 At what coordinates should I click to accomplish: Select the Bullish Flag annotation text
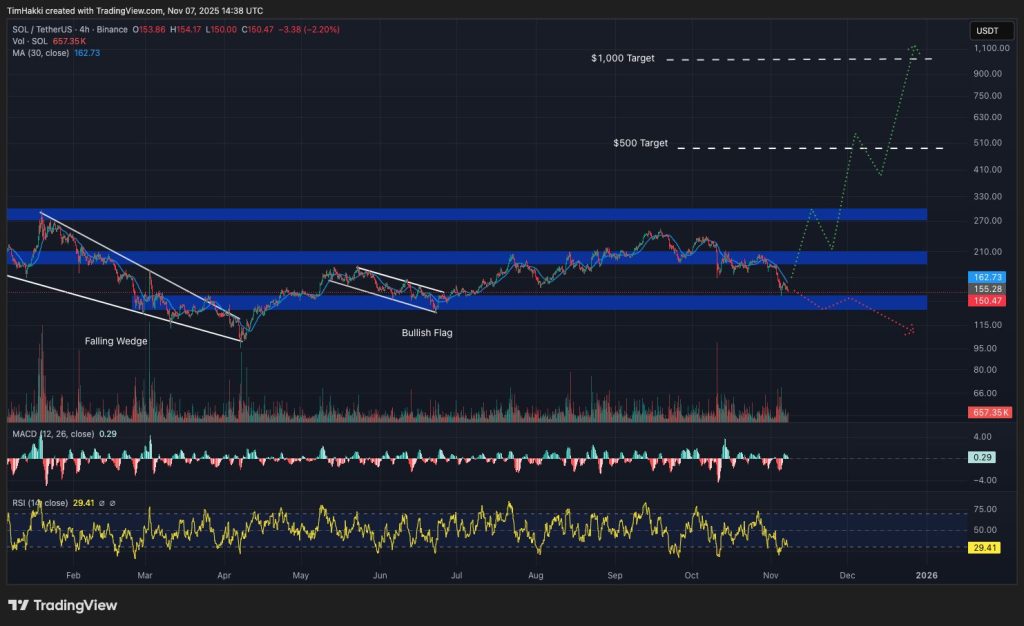pos(427,332)
